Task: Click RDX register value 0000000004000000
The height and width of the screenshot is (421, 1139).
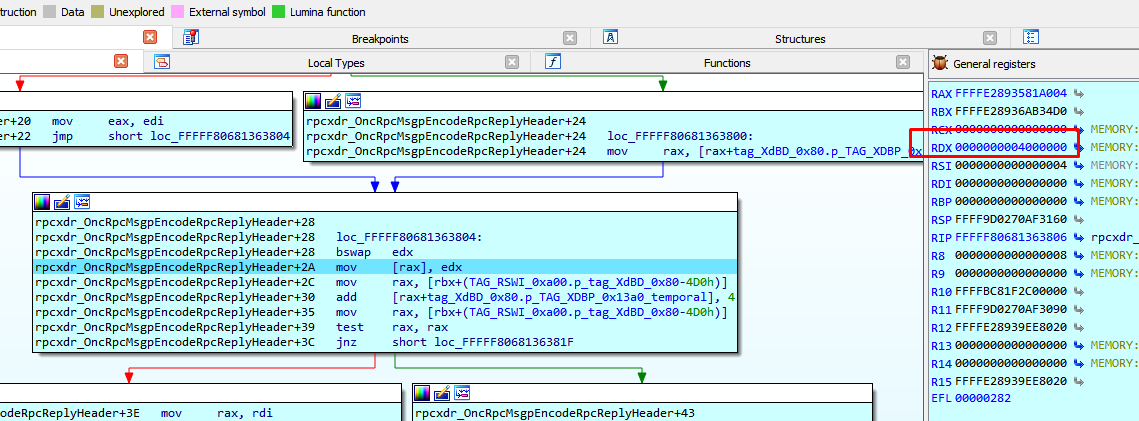Action: [1013, 147]
